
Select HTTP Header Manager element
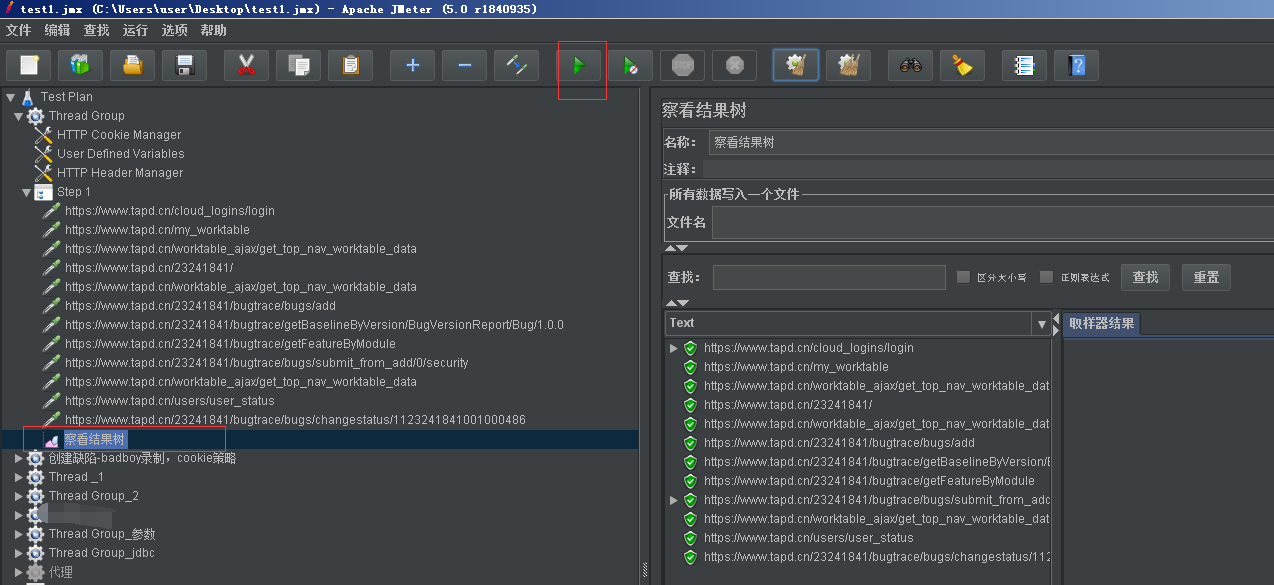pyautogui.click(x=120, y=173)
